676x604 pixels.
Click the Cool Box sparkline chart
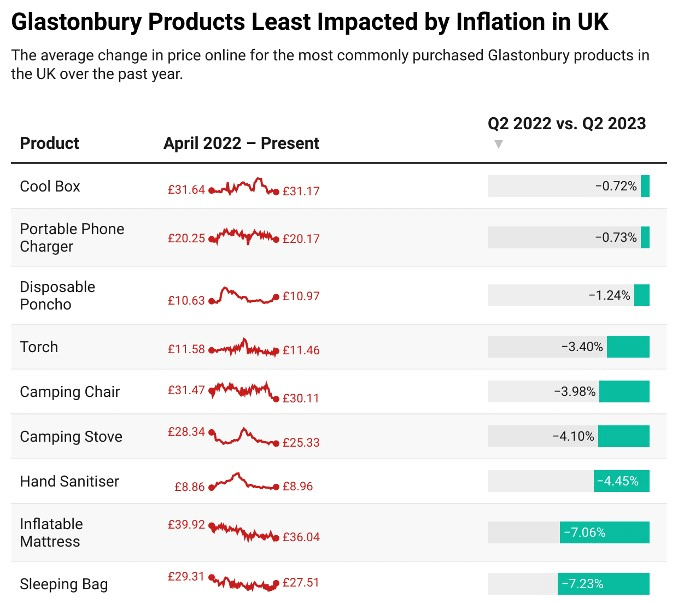point(244,187)
